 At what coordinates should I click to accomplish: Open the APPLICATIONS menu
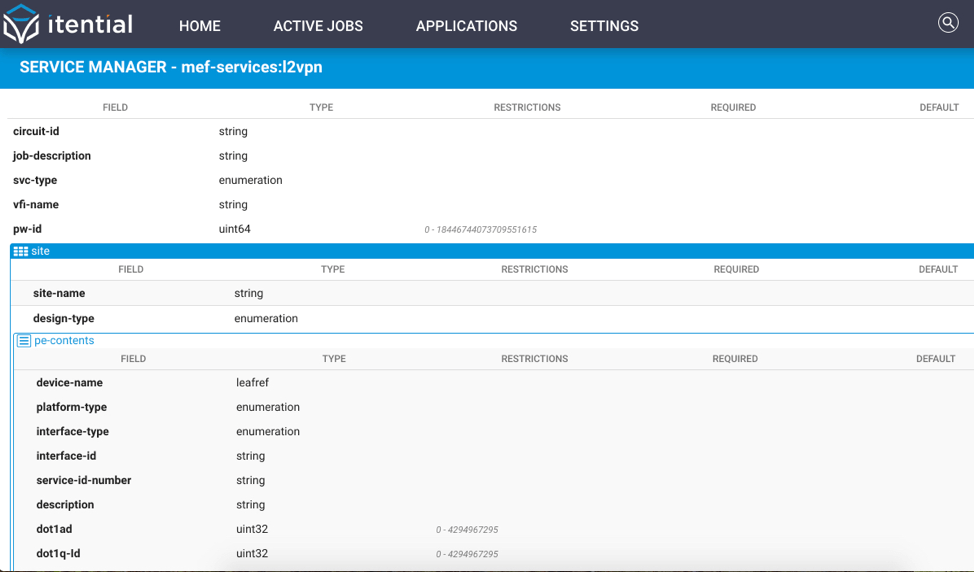467,26
